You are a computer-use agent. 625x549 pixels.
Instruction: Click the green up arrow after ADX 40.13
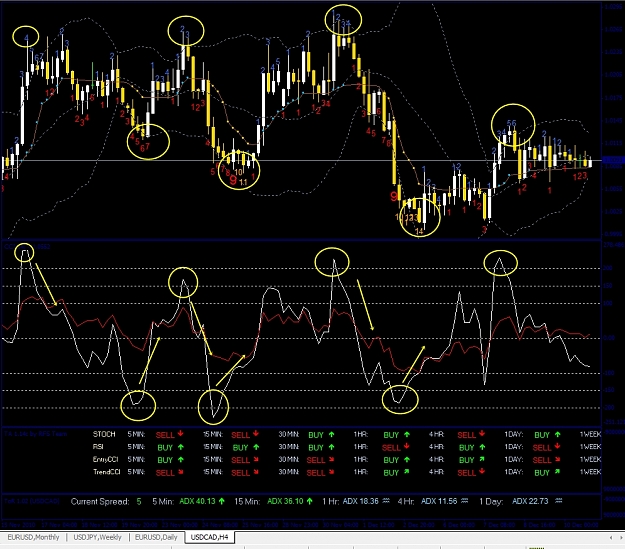tap(222, 501)
